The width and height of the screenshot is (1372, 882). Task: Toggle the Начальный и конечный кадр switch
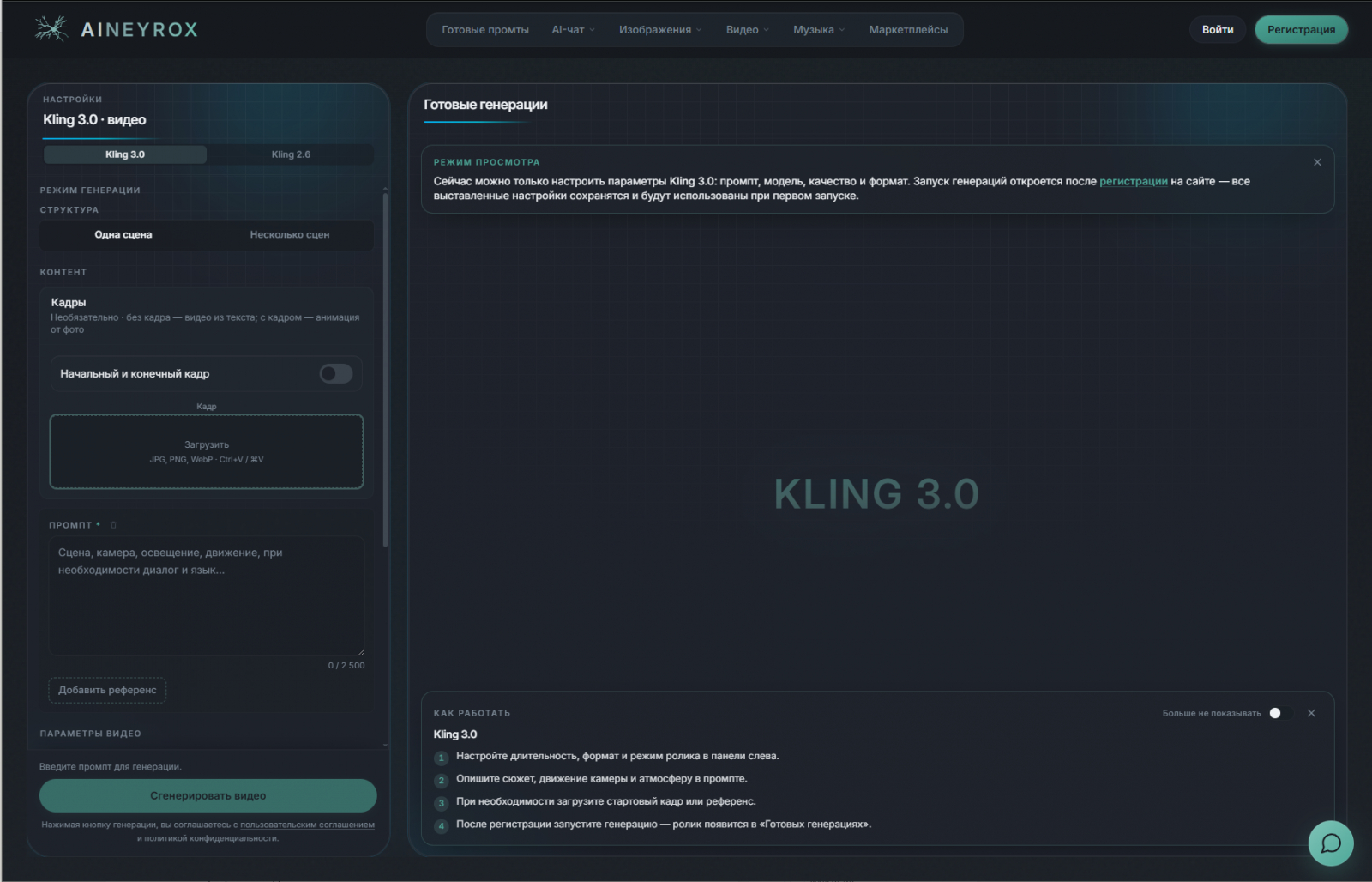[x=336, y=373]
